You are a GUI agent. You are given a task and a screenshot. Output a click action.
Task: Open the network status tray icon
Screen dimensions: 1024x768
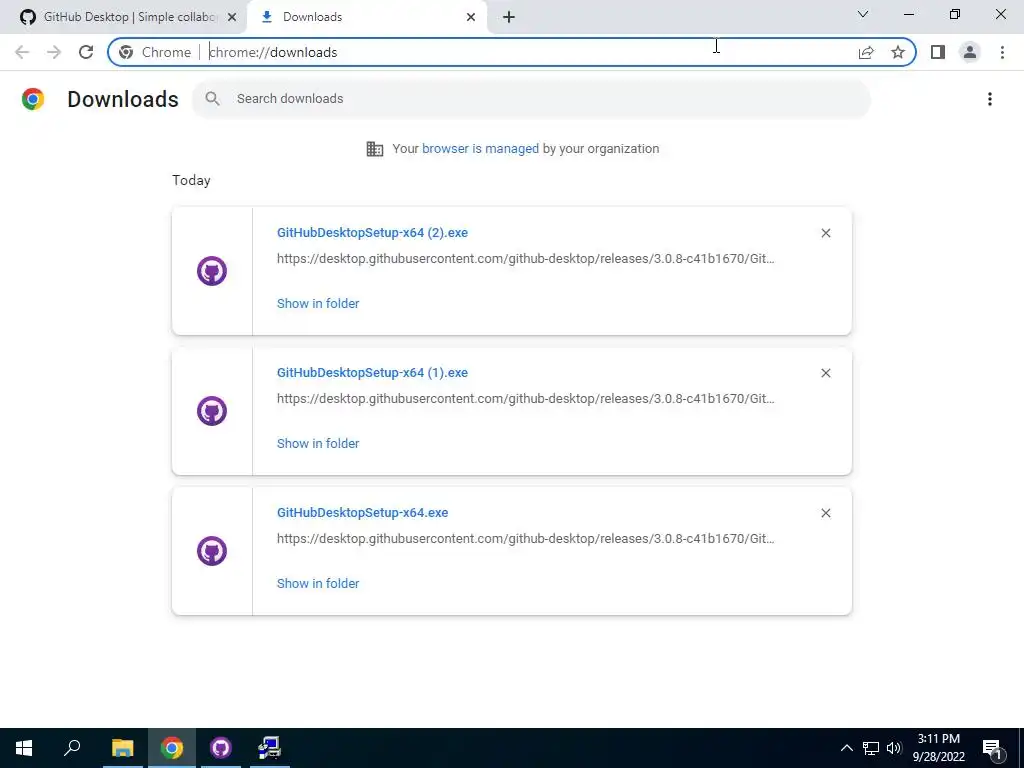(871, 748)
